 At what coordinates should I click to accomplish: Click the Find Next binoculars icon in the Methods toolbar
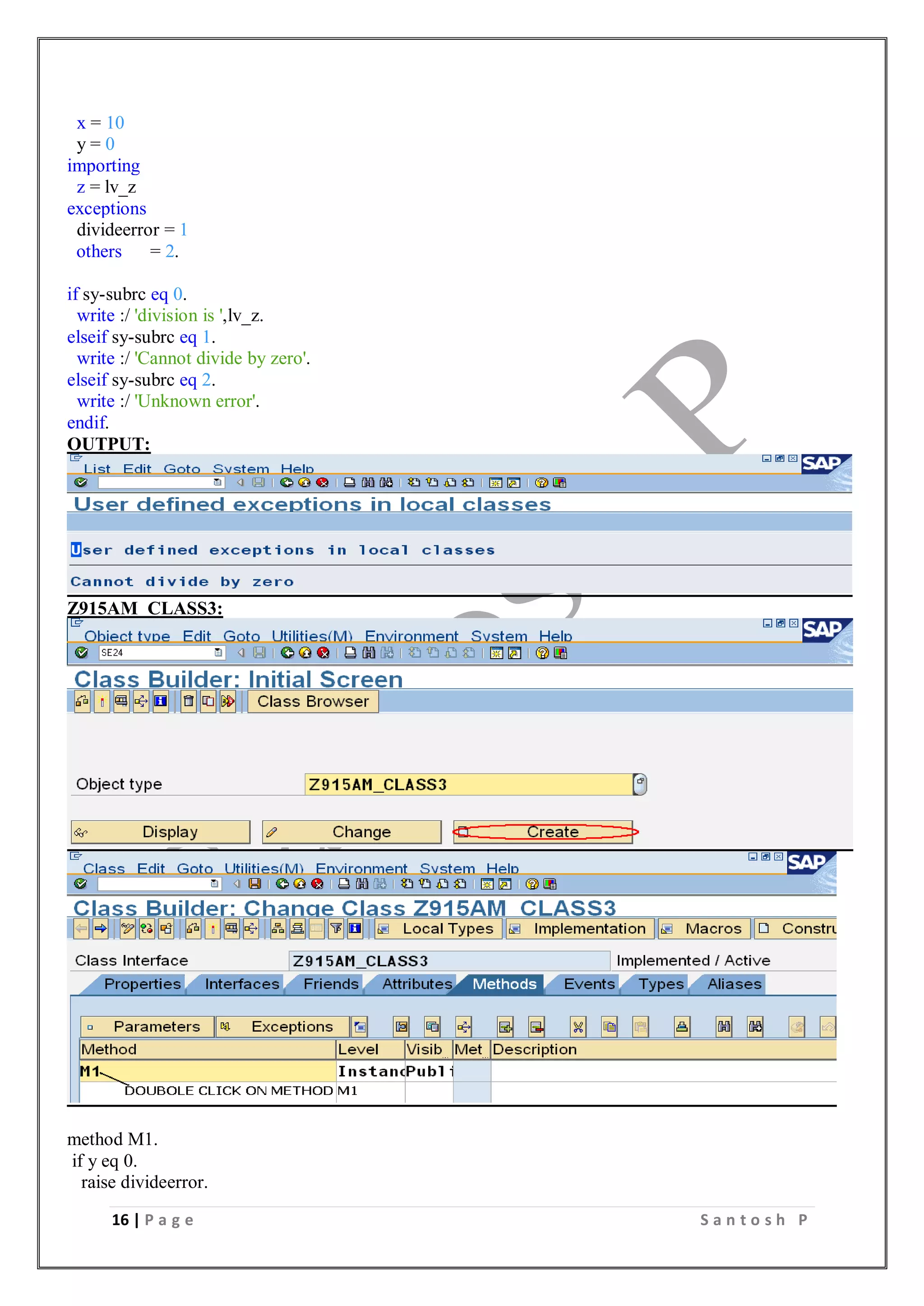(755, 1027)
